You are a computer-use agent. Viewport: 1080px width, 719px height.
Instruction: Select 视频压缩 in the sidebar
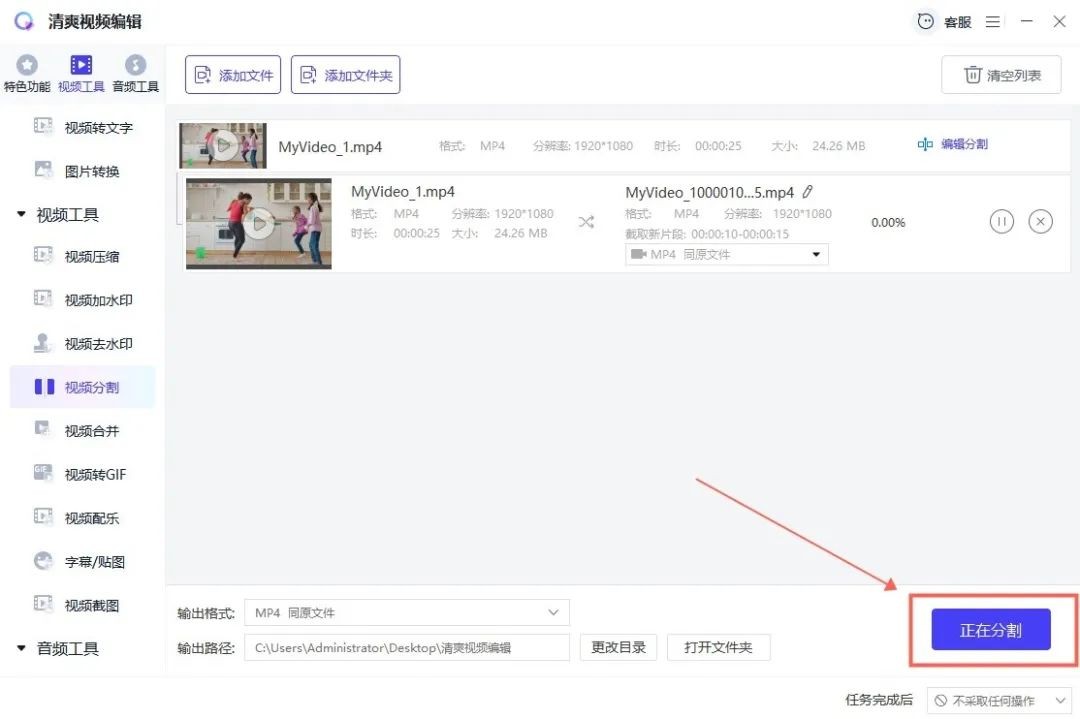click(91, 257)
